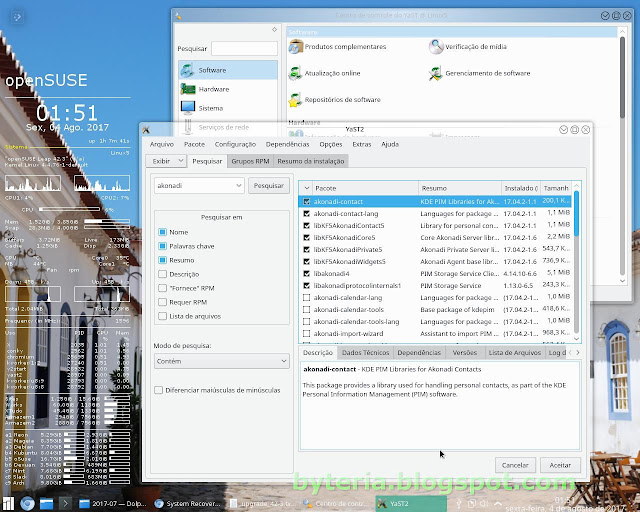Image resolution: width=640 pixels, height=512 pixels.
Task: Switch to System Recovery Chromium taskbar entry
Action: click(x=188, y=503)
